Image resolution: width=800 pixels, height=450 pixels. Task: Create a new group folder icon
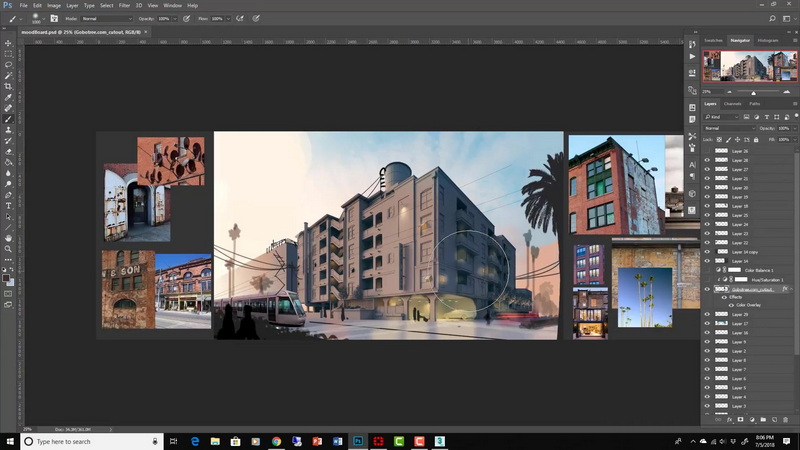point(763,419)
